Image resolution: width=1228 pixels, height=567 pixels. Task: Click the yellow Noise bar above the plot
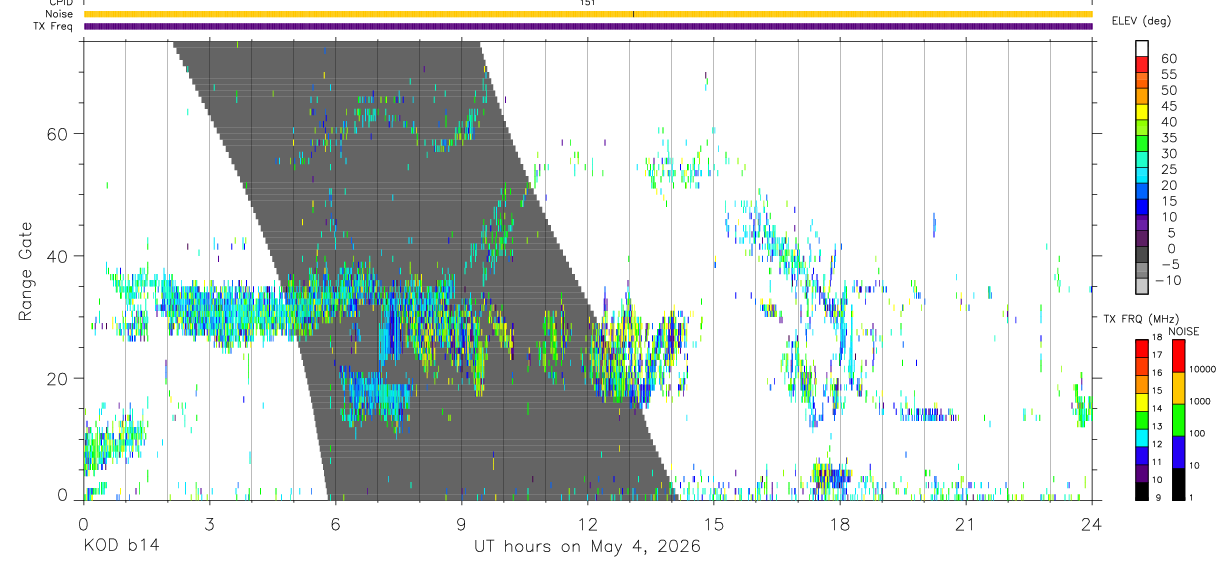(587, 14)
